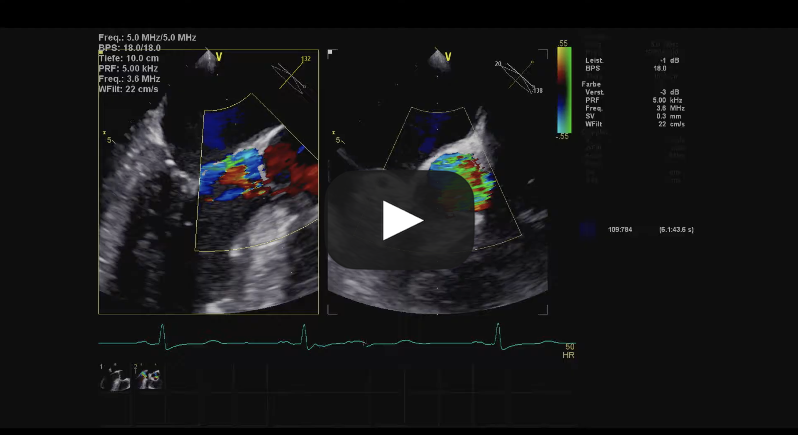Click the left color Doppler flow image
The width and height of the screenshot is (798, 435).
pyautogui.click(x=255, y=175)
